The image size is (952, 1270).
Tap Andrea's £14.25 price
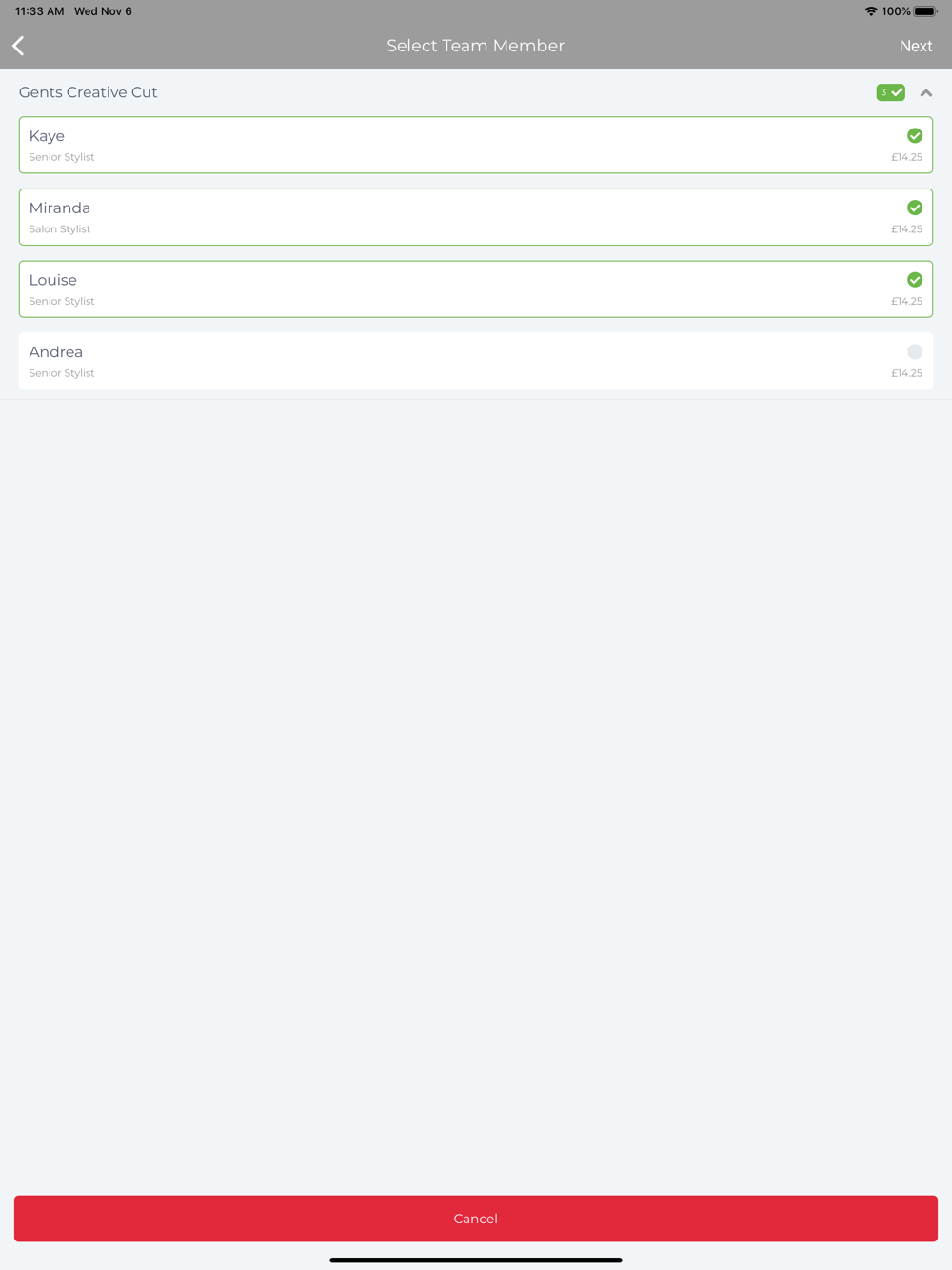[906, 373]
